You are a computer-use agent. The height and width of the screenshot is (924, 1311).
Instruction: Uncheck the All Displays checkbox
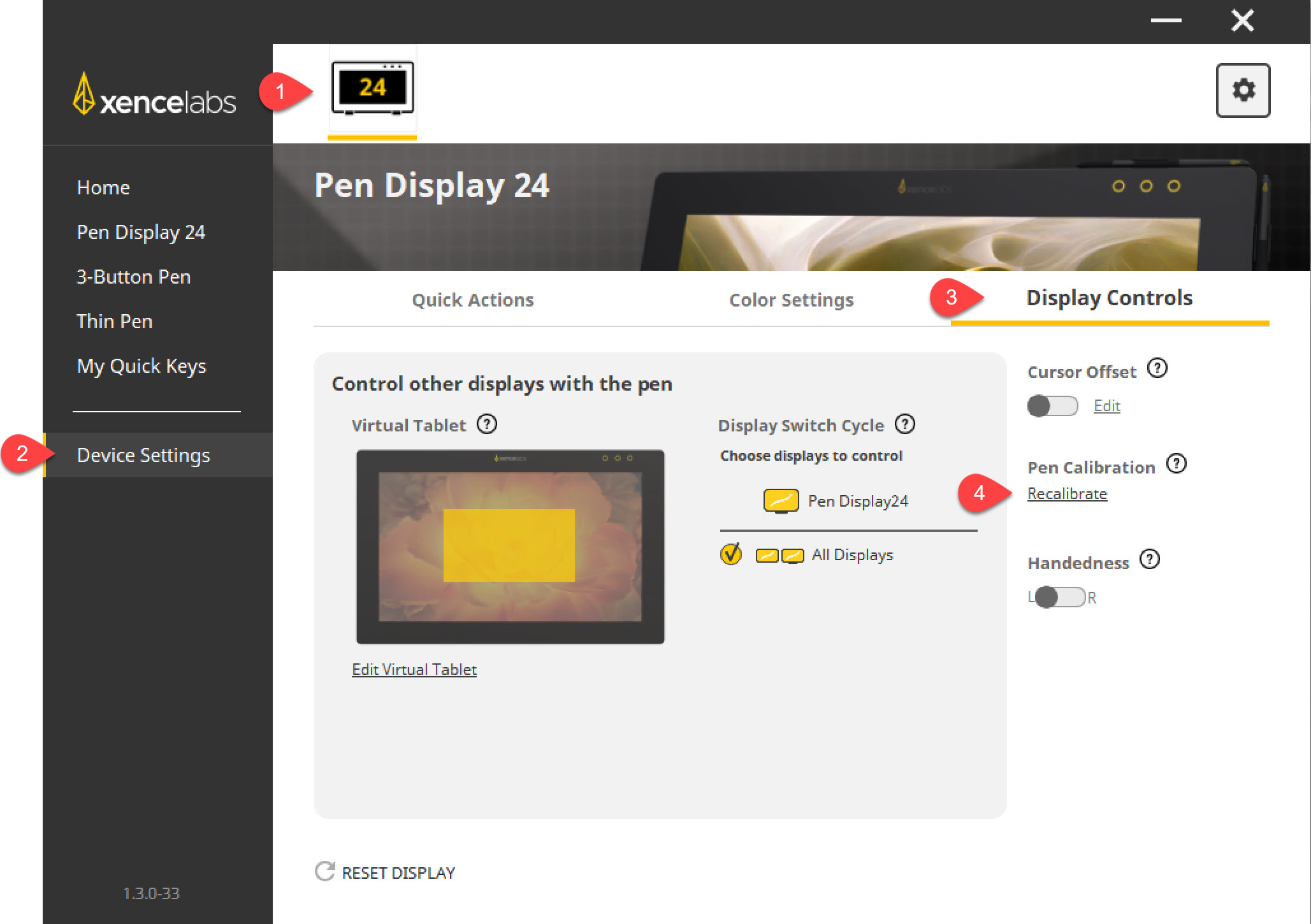point(731,554)
